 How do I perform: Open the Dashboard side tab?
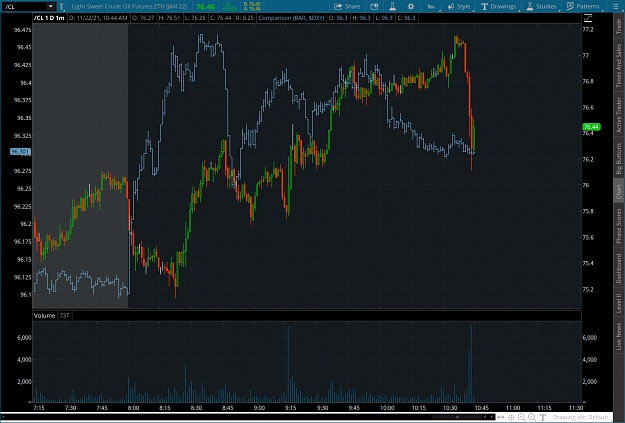(619, 268)
